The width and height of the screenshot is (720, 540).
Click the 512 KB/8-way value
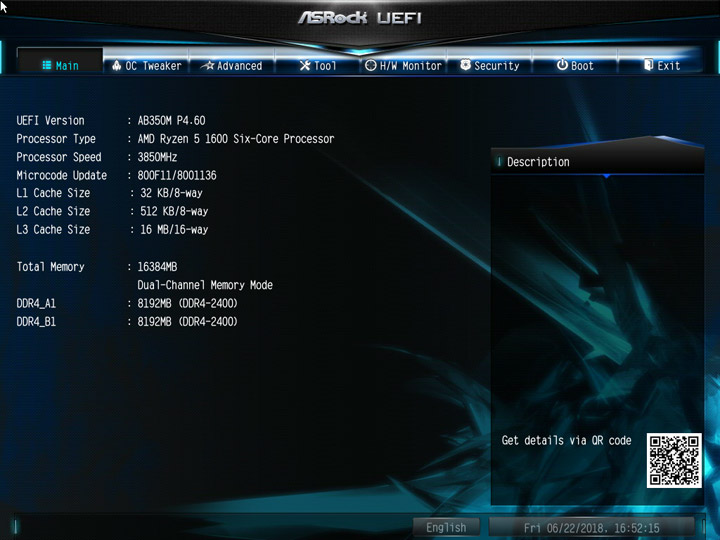click(x=174, y=211)
